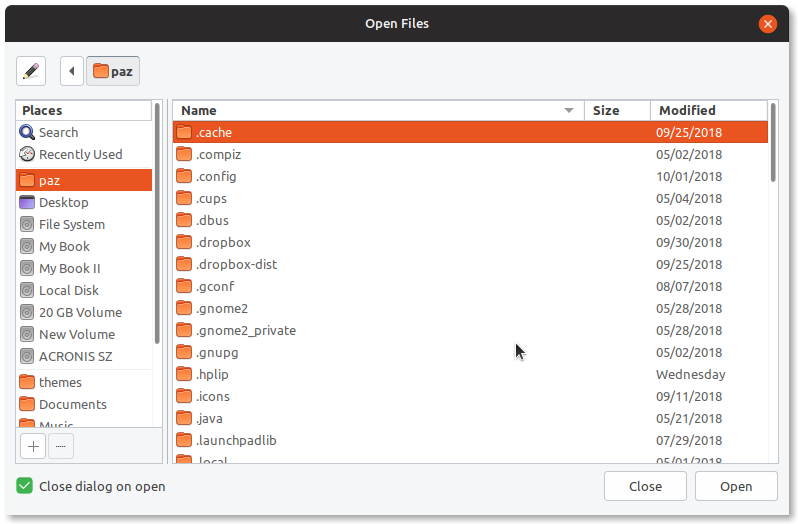Select Desktop in Places sidebar

point(84,202)
